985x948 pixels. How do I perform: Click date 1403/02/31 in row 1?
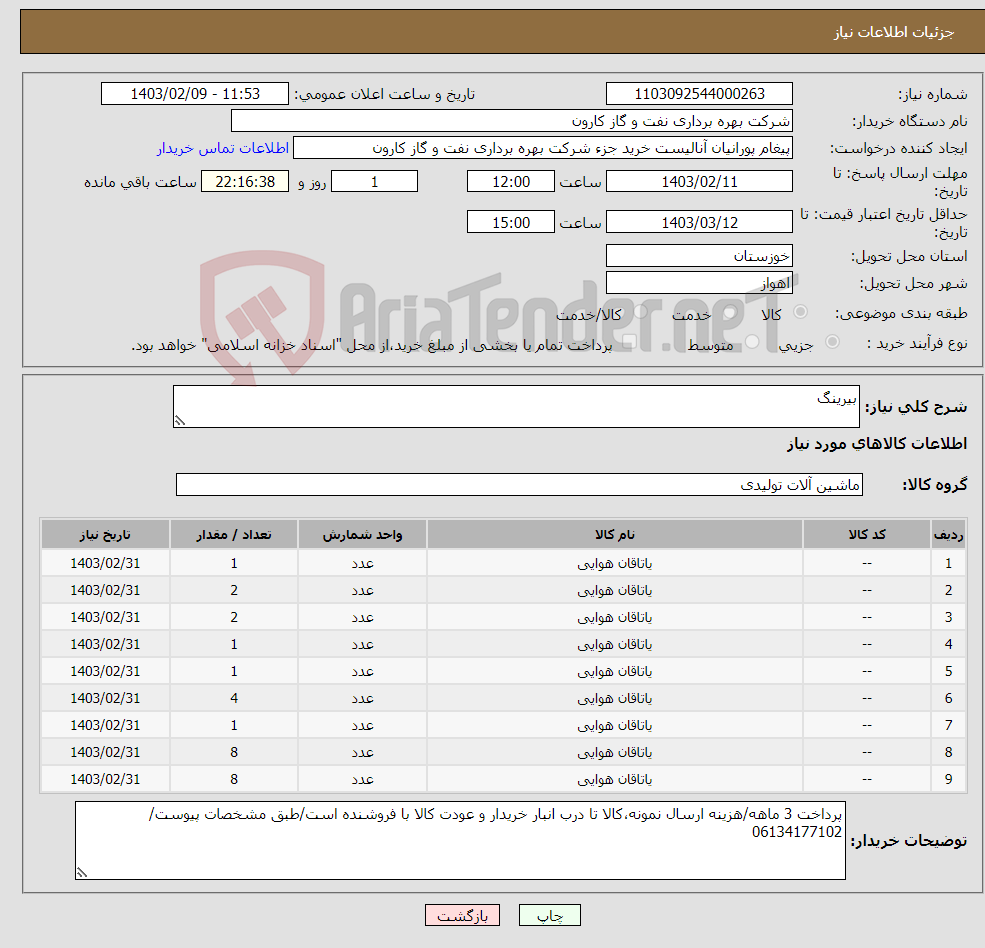point(105,564)
